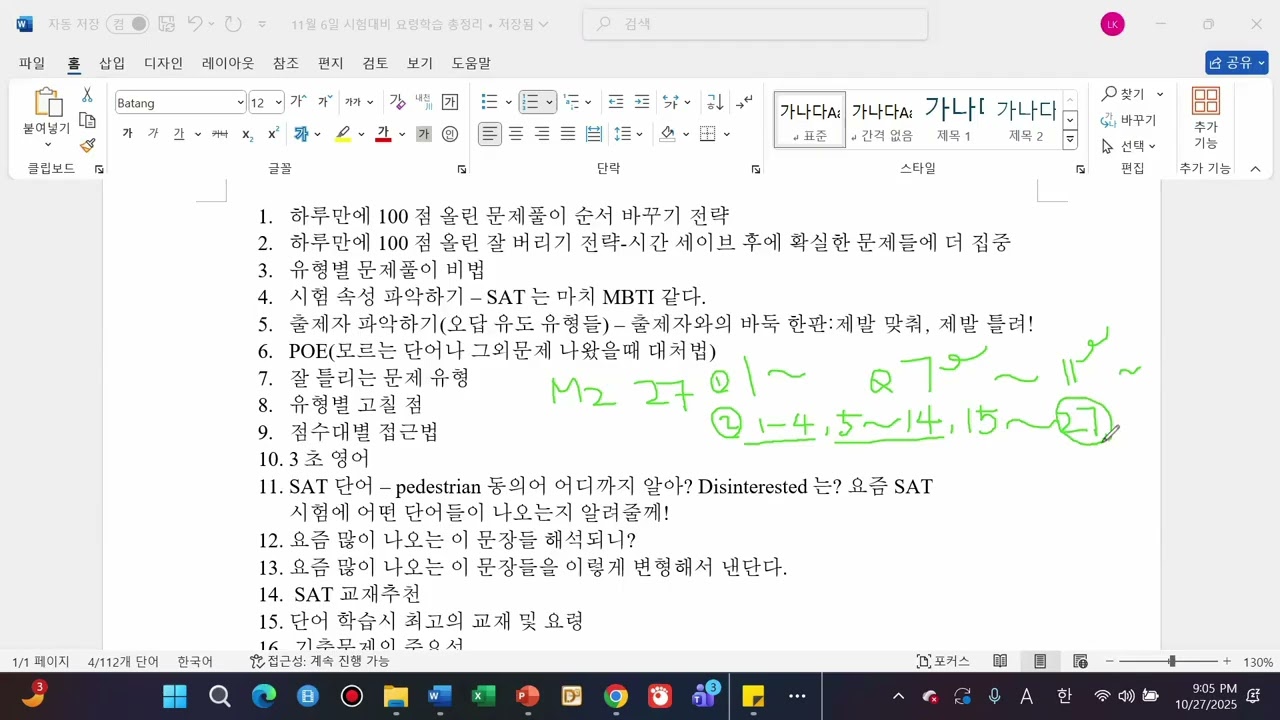
Task: Click the Cut scissors icon
Action: (x=87, y=95)
